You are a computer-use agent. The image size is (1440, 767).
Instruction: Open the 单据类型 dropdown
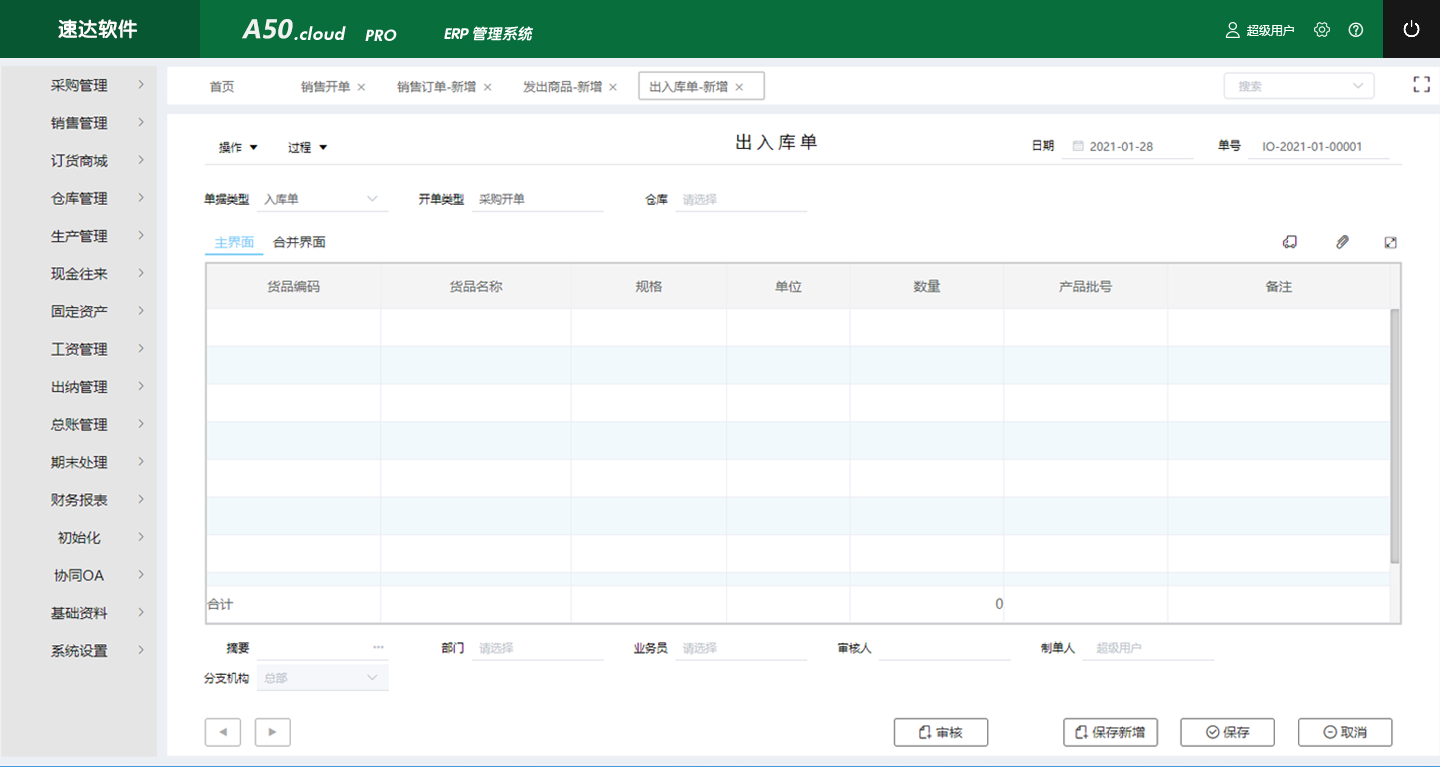pyautogui.click(x=322, y=199)
